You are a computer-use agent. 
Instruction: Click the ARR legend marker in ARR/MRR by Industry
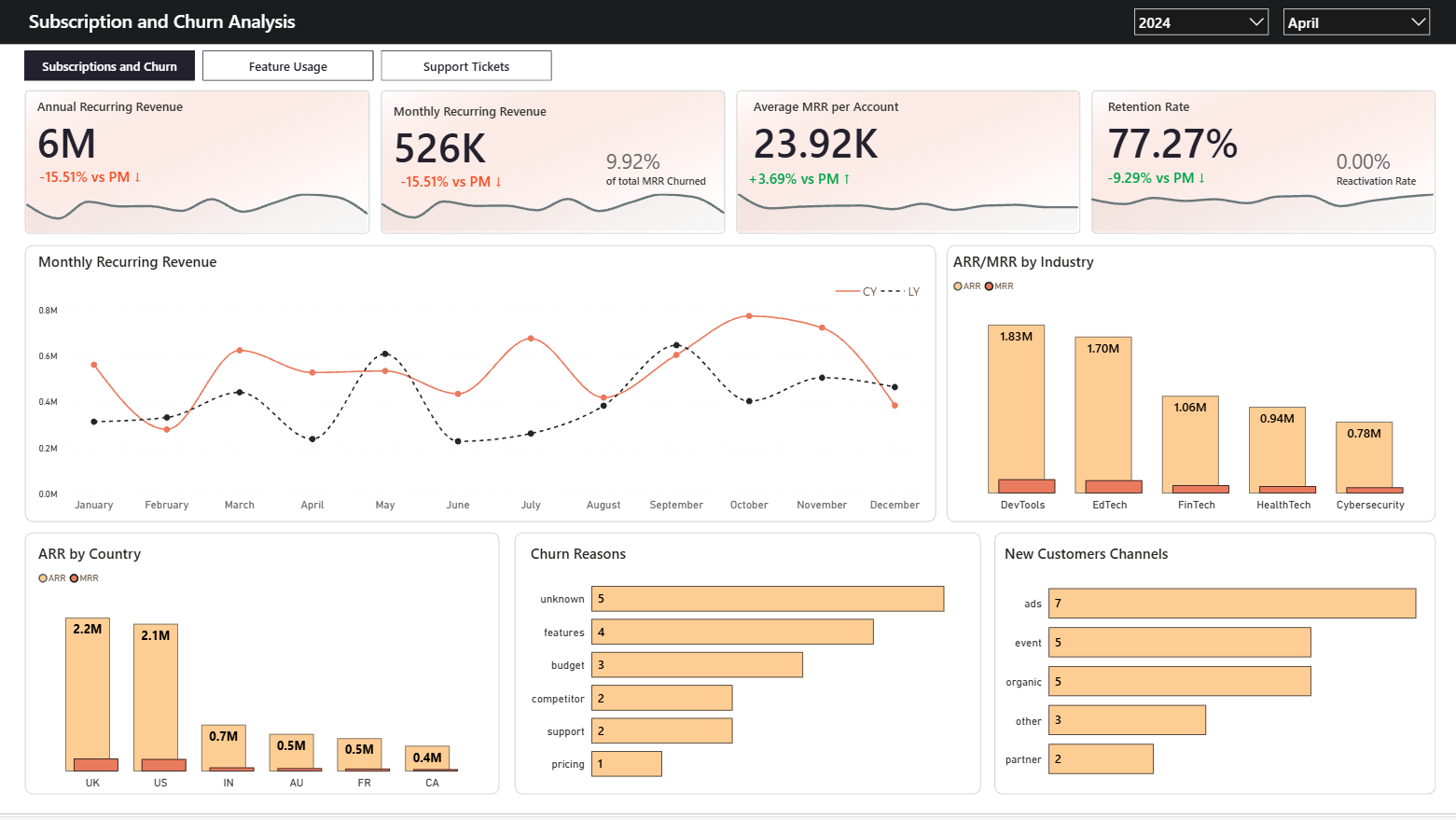(958, 286)
